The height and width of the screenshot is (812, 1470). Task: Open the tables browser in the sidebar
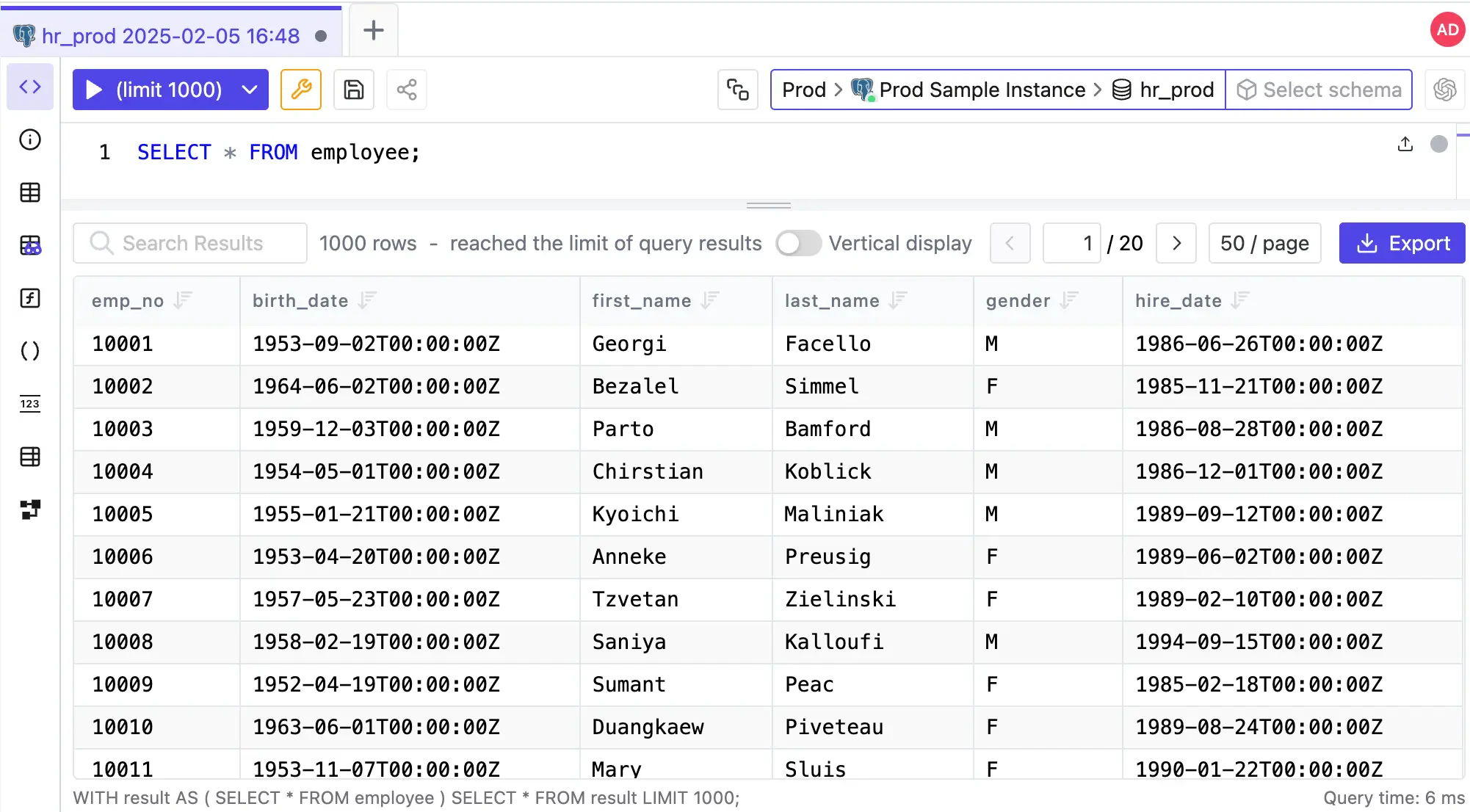click(29, 192)
